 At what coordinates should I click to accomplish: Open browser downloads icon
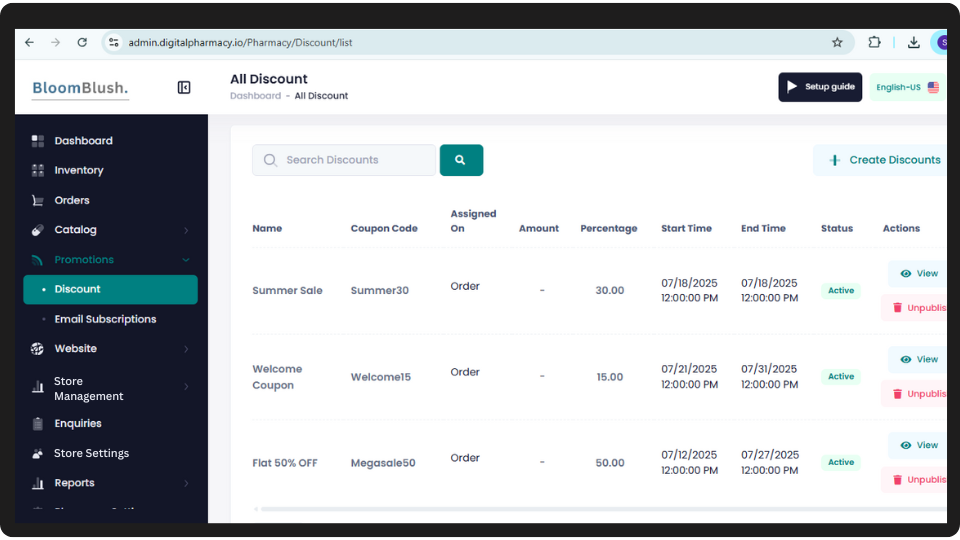tap(913, 42)
